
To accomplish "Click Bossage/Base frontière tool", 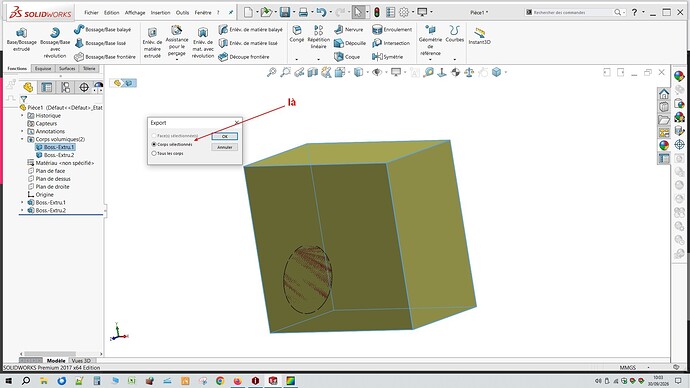I will (x=105, y=57).
